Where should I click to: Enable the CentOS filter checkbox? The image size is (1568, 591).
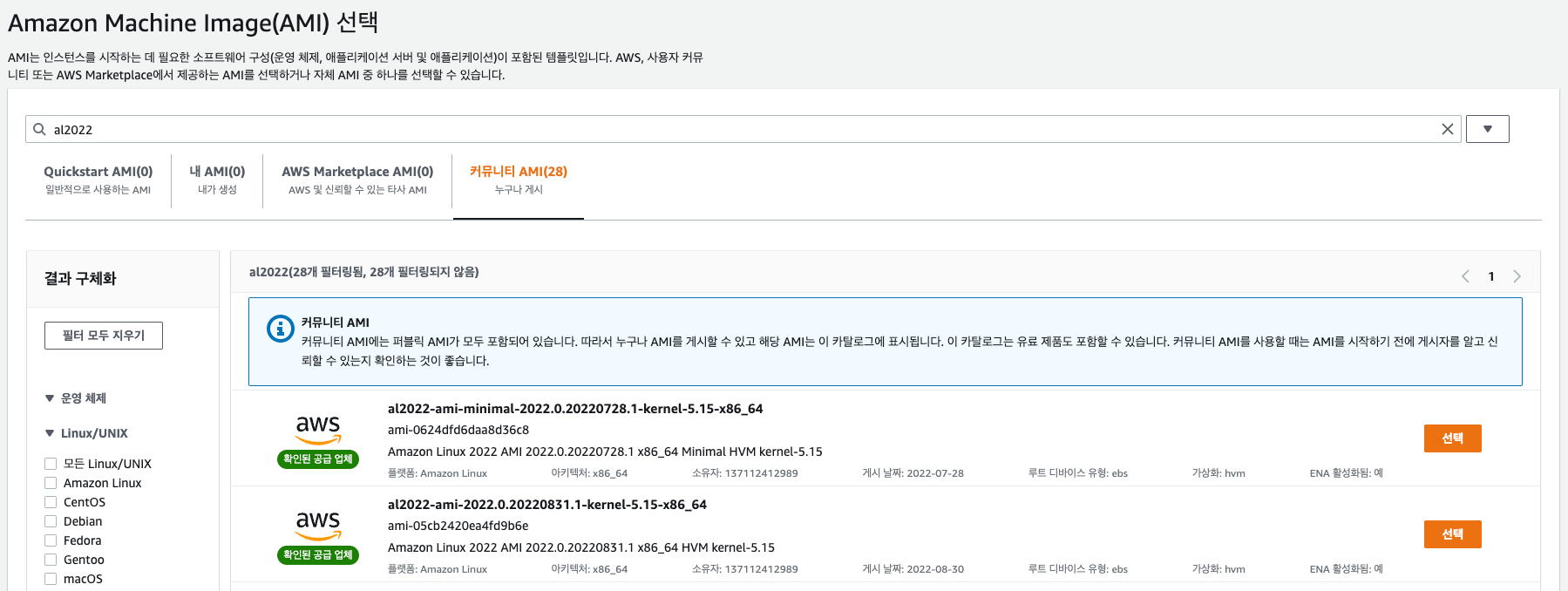coord(51,502)
